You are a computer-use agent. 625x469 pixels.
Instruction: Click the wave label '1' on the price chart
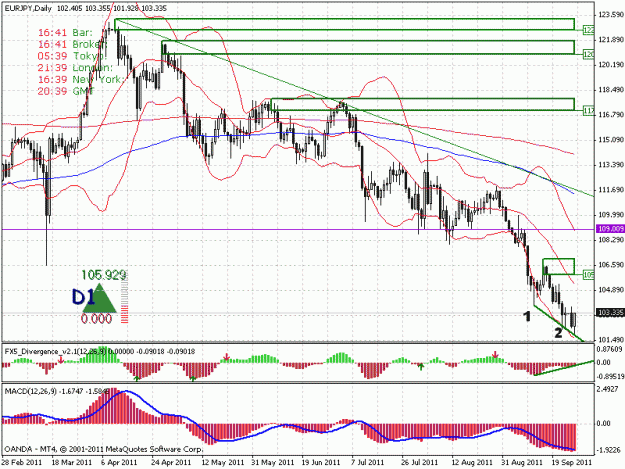(x=527, y=317)
